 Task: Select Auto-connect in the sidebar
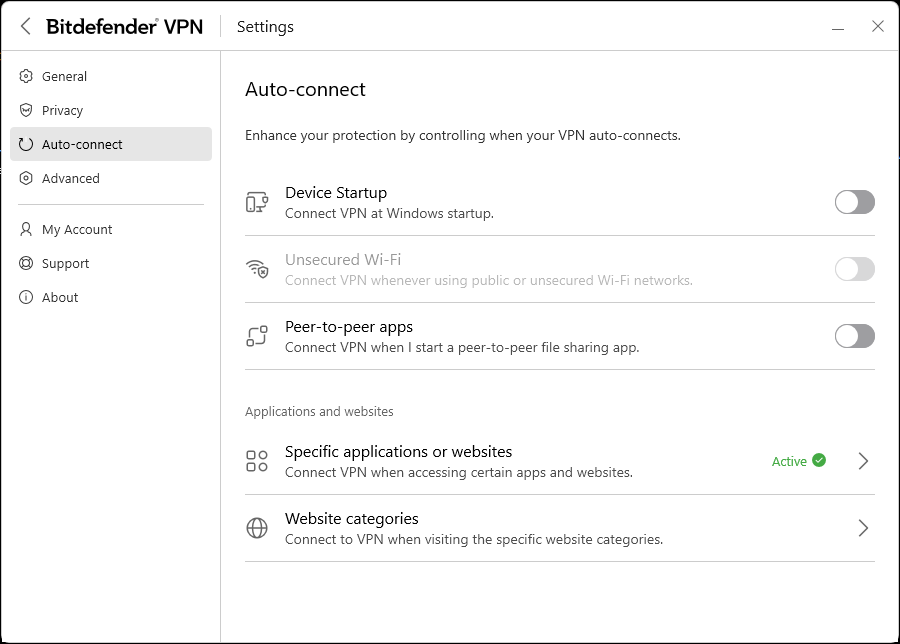82,145
